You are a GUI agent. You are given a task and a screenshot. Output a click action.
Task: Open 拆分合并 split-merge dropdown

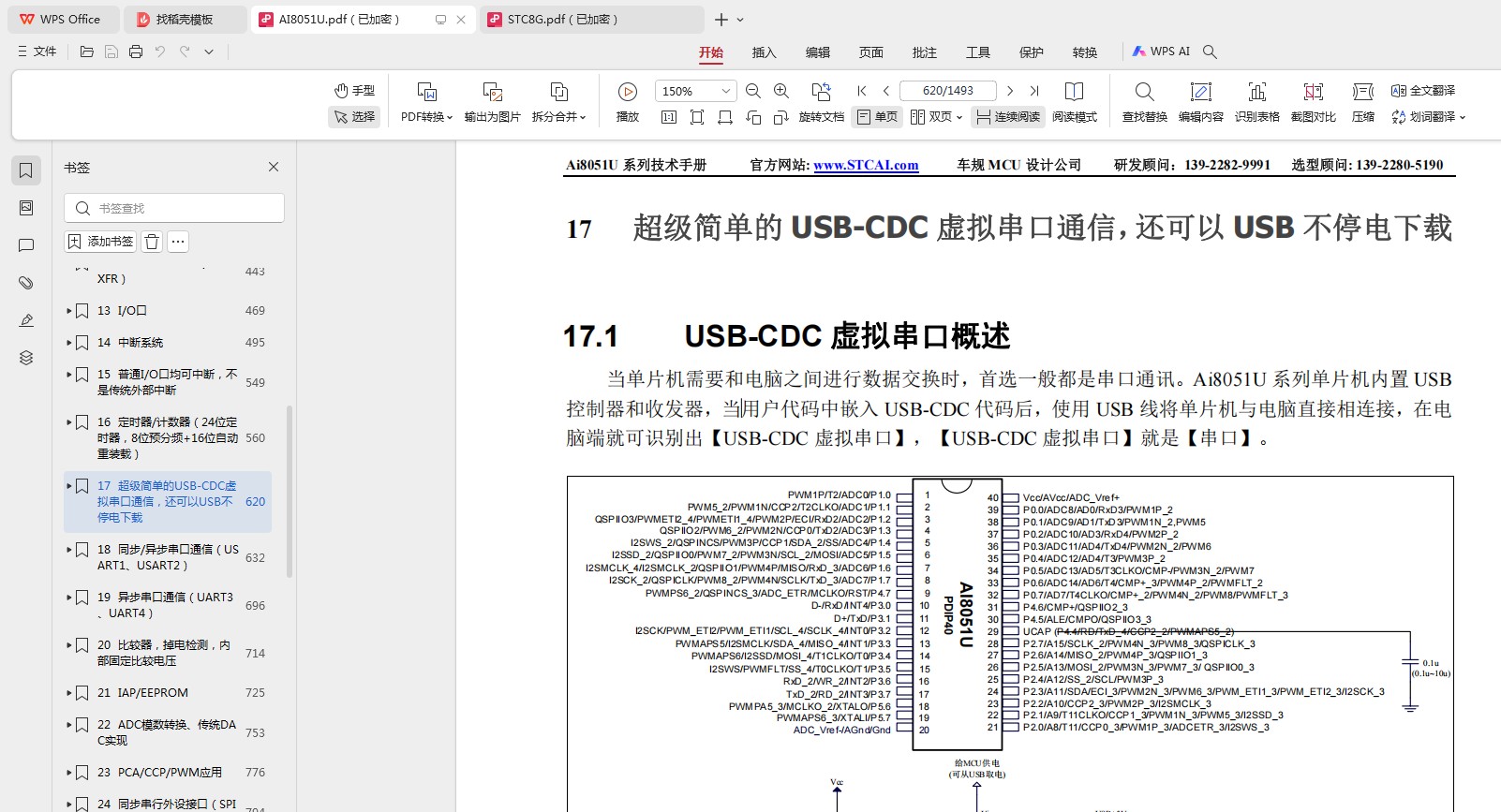[x=558, y=103]
